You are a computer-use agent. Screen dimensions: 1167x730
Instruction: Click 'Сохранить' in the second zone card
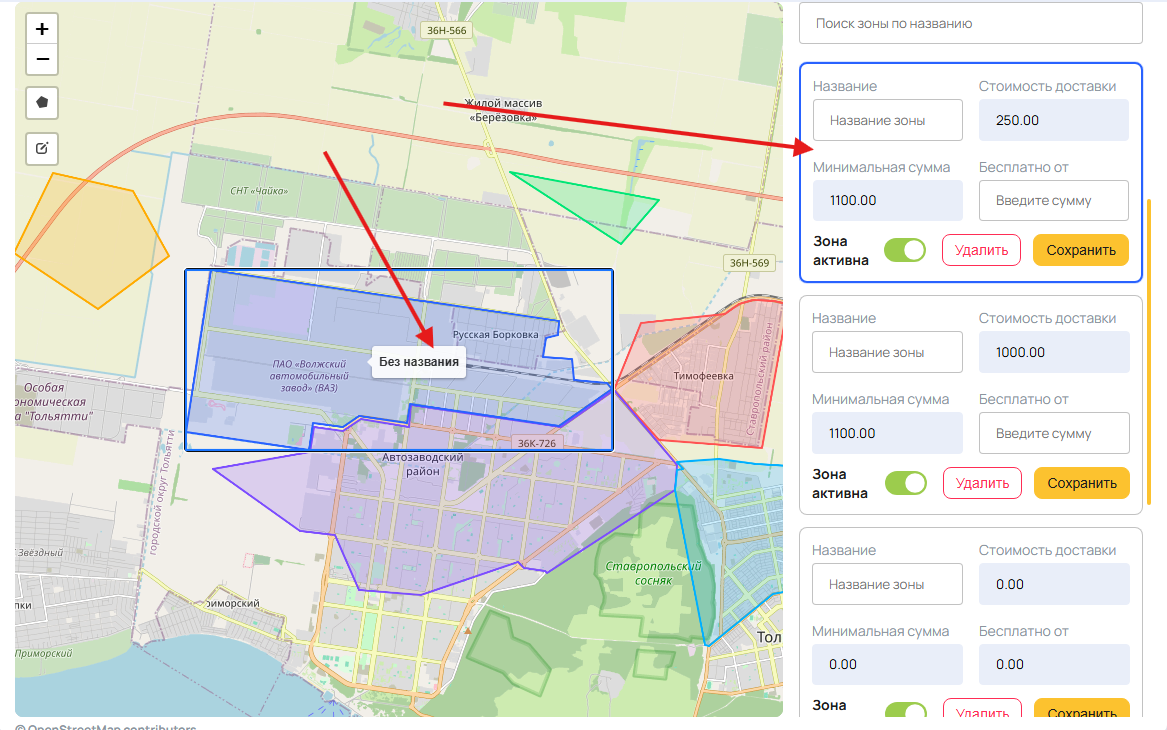1081,483
